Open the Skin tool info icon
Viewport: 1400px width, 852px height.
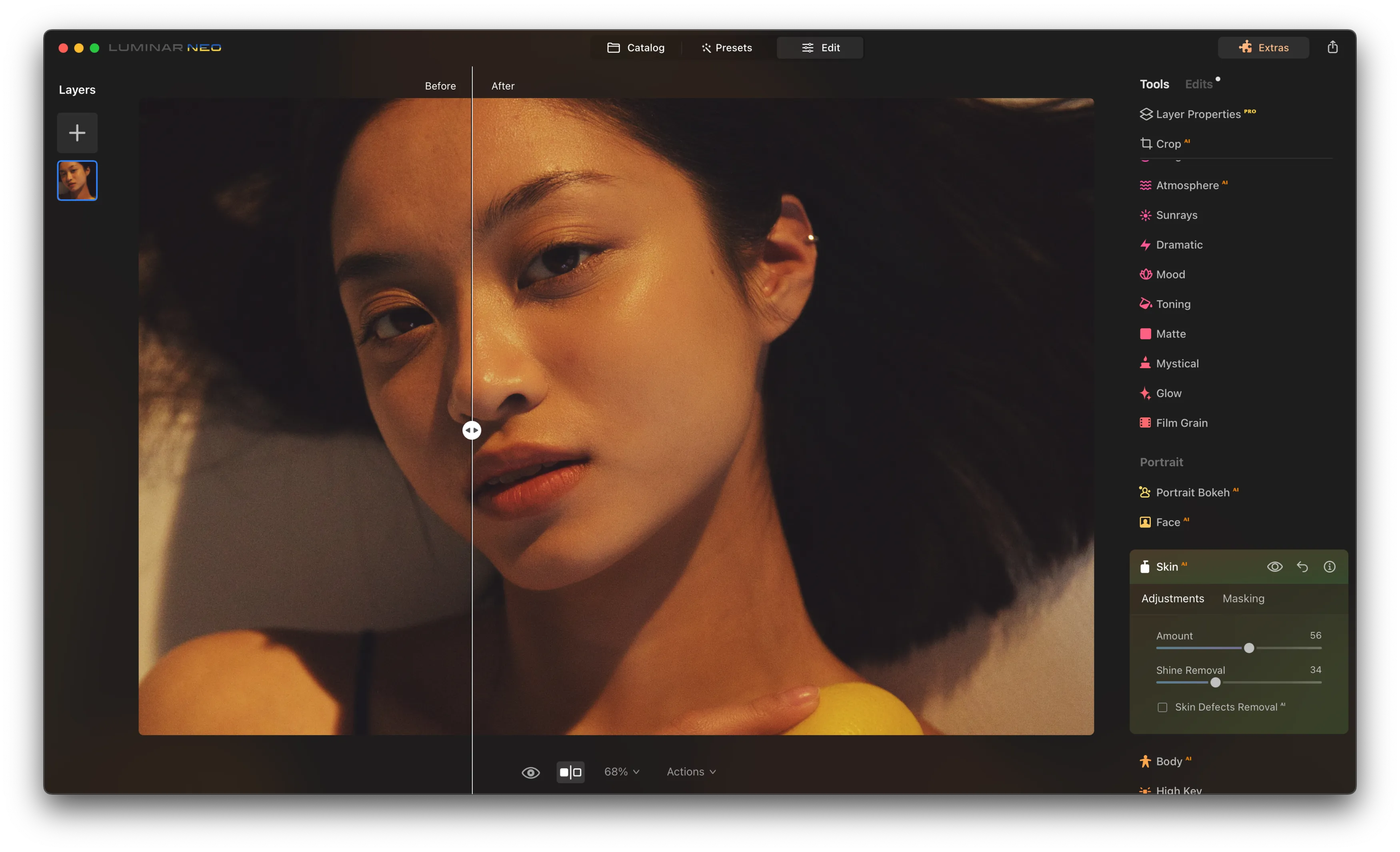(1329, 567)
